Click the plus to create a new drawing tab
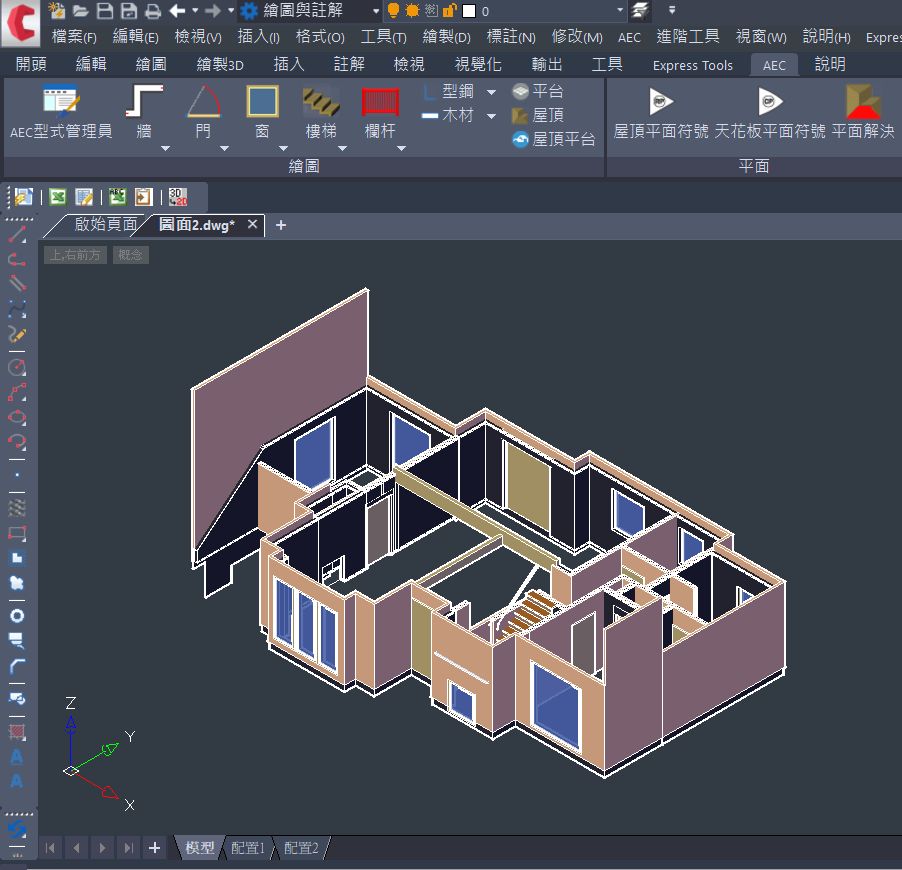This screenshot has height=870, width=902. [280, 225]
